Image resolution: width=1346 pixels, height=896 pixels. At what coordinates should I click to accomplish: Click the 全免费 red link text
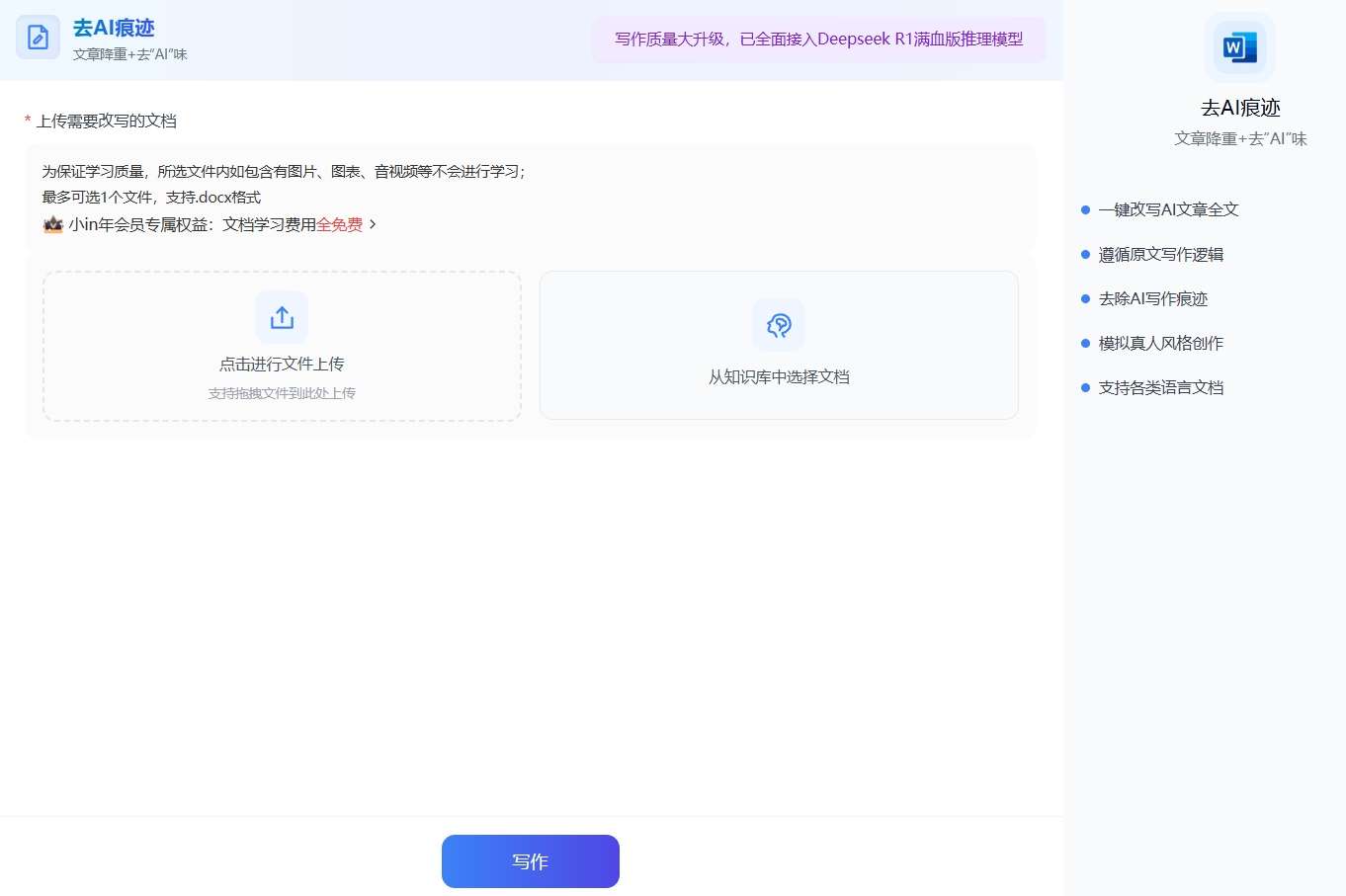coord(339,224)
